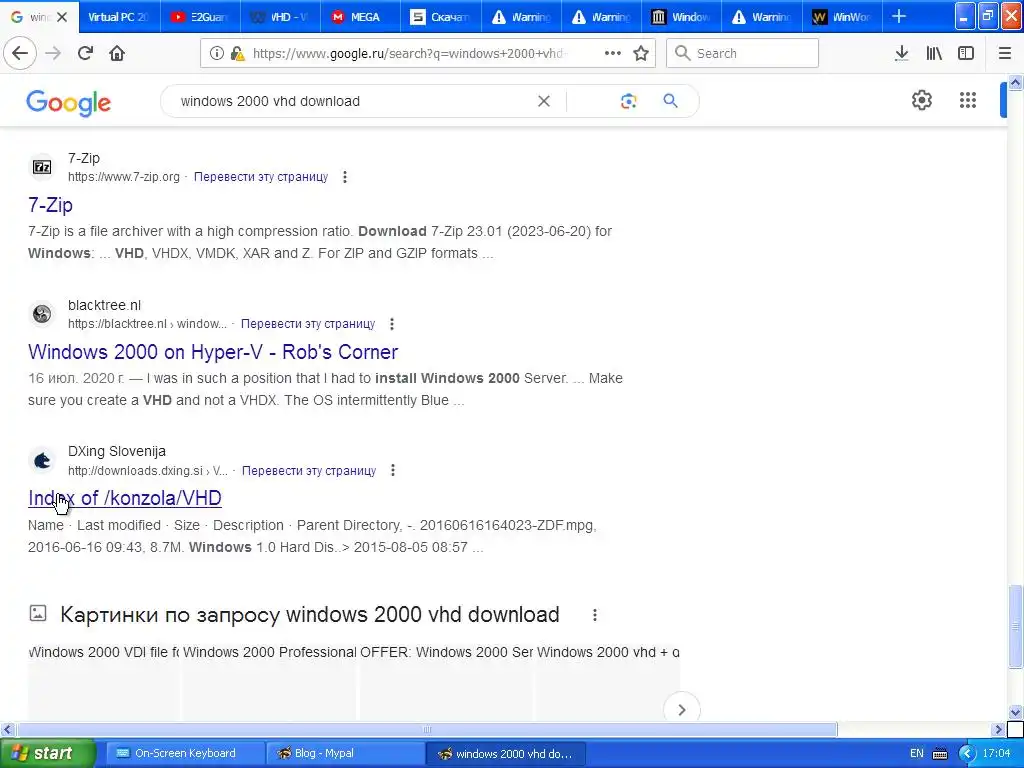Switch to the VHD tab

[x=280, y=17]
